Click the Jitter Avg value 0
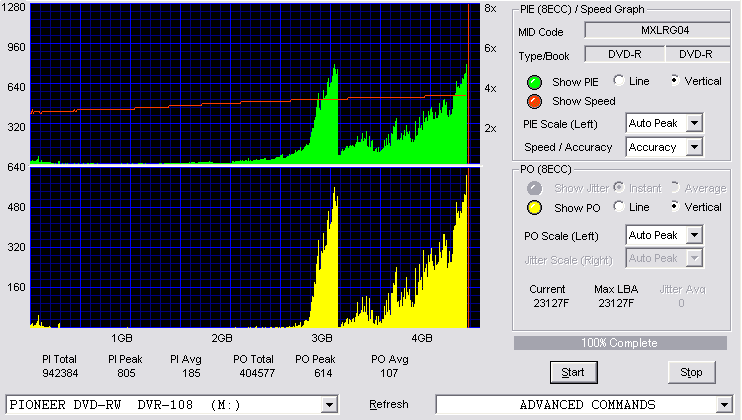742x420 pixels. (681, 303)
